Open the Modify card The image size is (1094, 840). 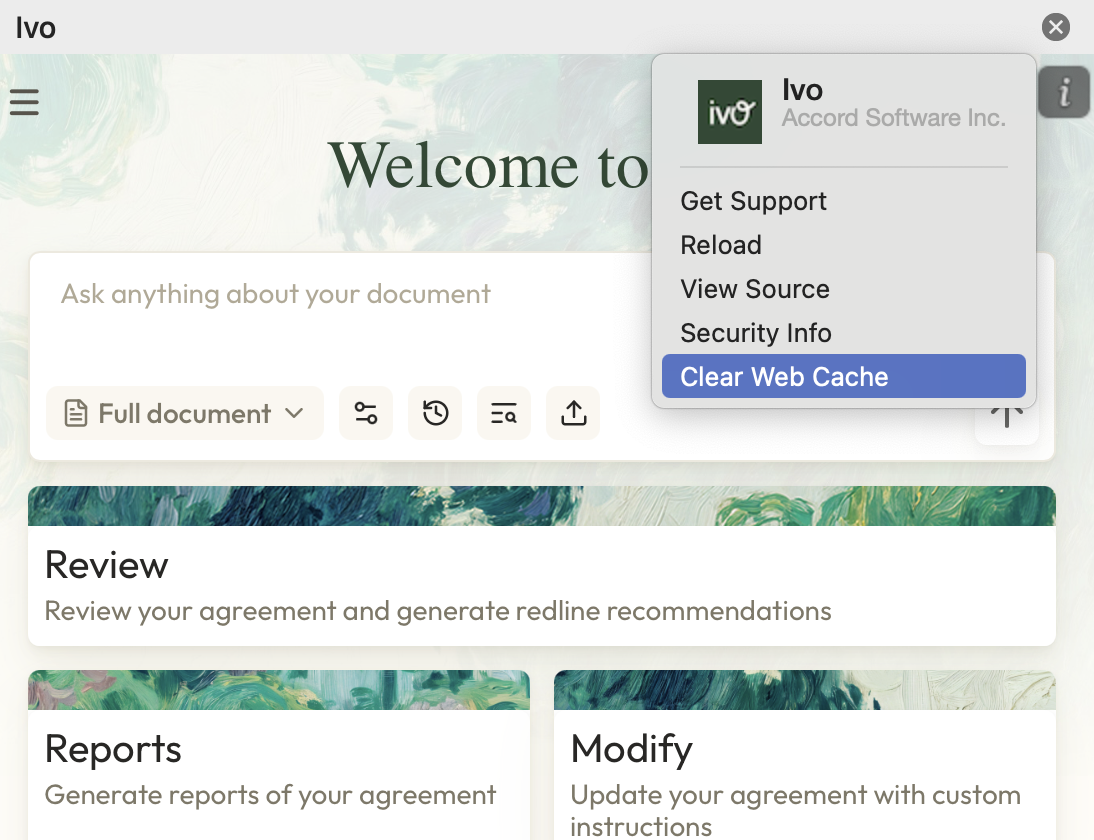pyautogui.click(x=804, y=755)
